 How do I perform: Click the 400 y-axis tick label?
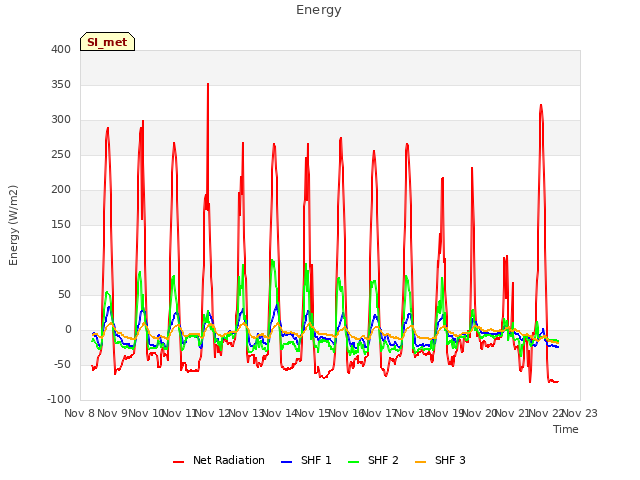61,49
